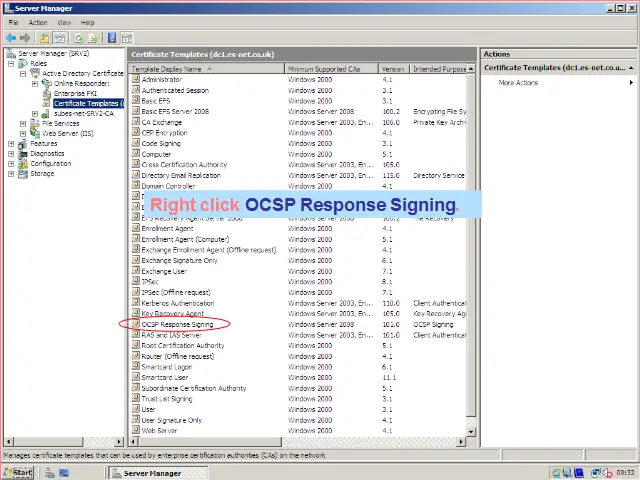Click the Smartcard Logon template icon
Image resolution: width=640 pixels, height=480 pixels.
tap(136, 367)
